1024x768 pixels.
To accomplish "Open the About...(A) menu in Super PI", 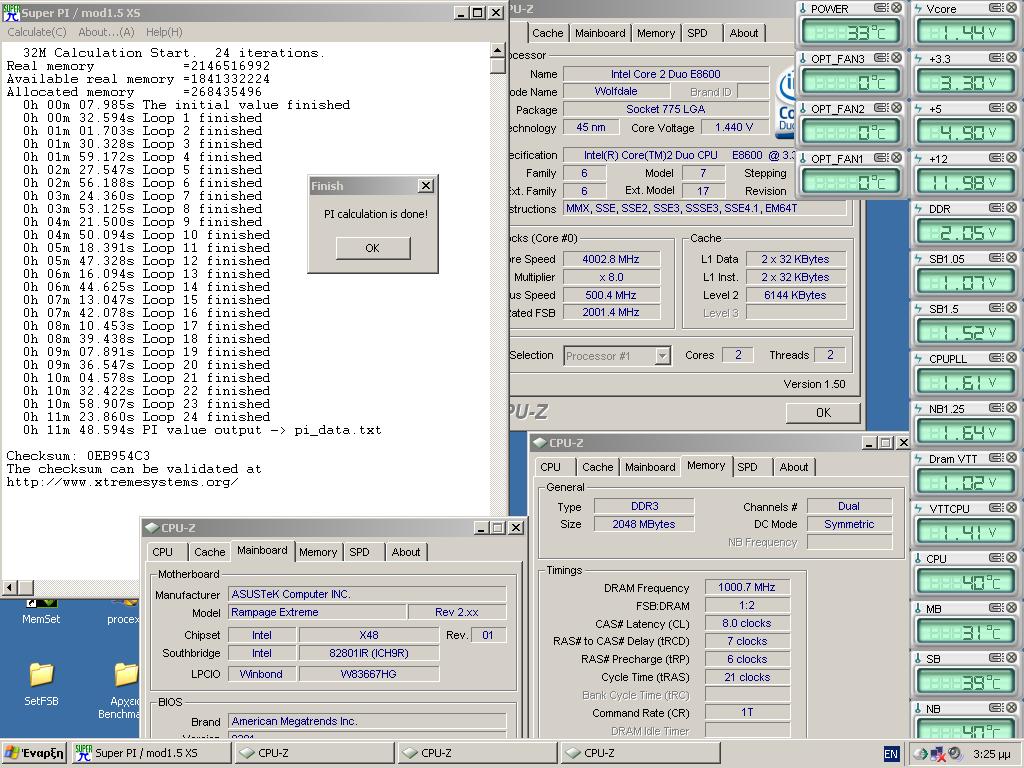I will point(106,32).
